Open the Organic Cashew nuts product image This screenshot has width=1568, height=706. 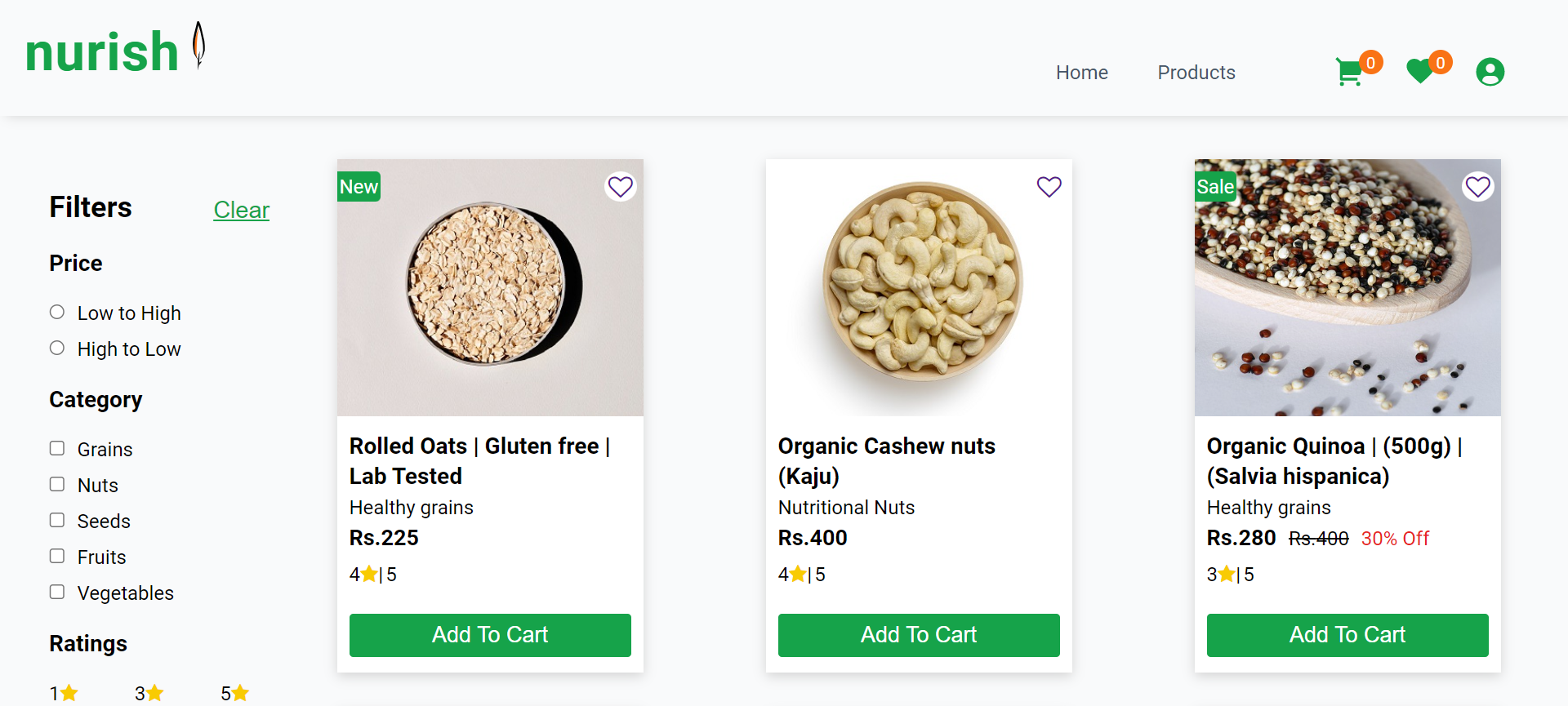coord(919,287)
